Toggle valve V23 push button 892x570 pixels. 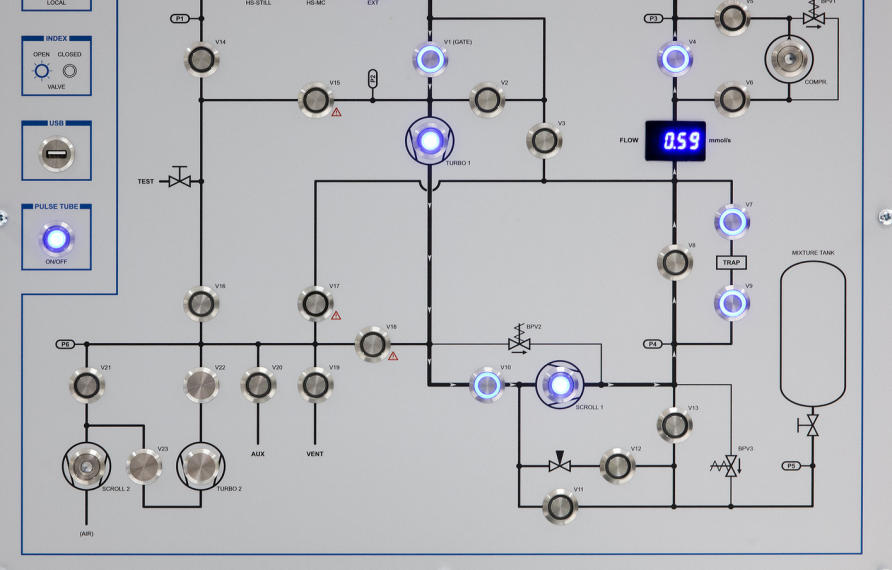[144, 466]
